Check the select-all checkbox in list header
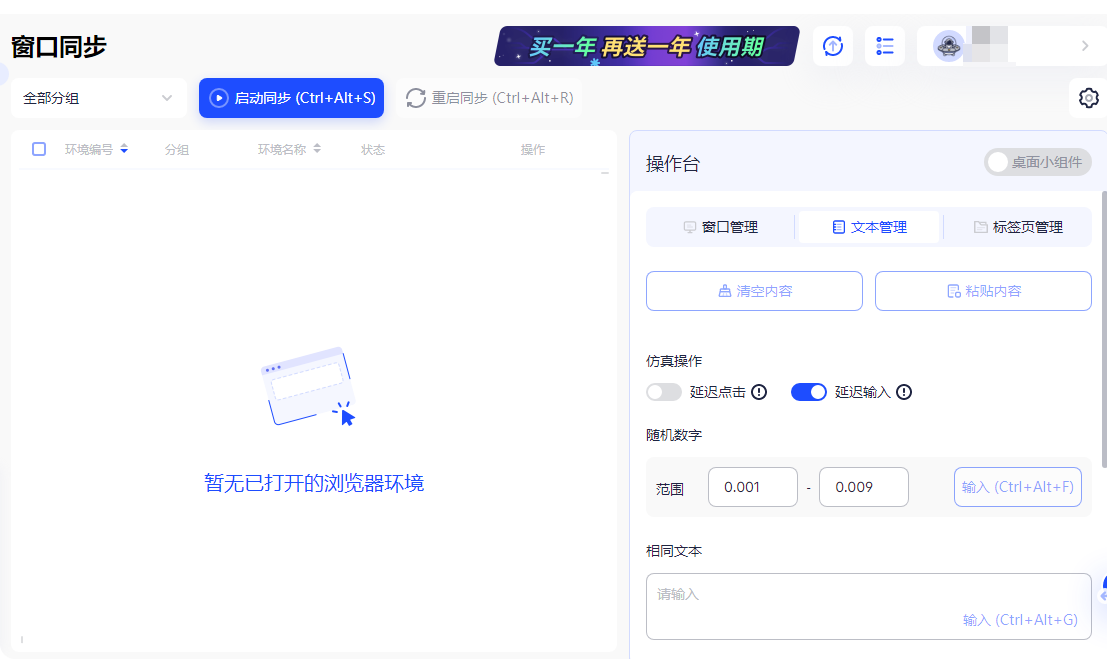Screen dimensions: 1107x659 tap(38, 148)
